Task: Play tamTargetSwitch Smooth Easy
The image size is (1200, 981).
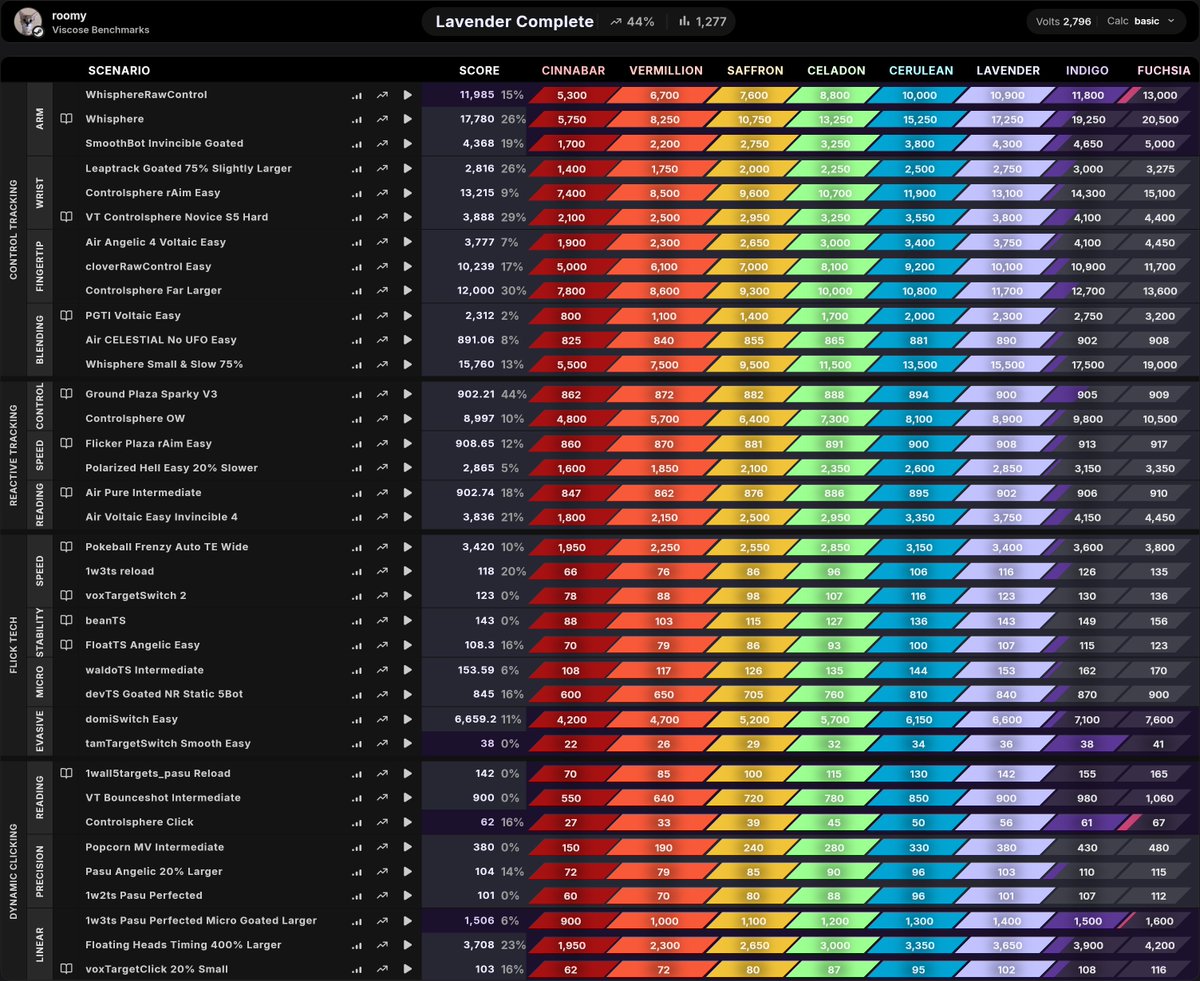Action: (407, 744)
